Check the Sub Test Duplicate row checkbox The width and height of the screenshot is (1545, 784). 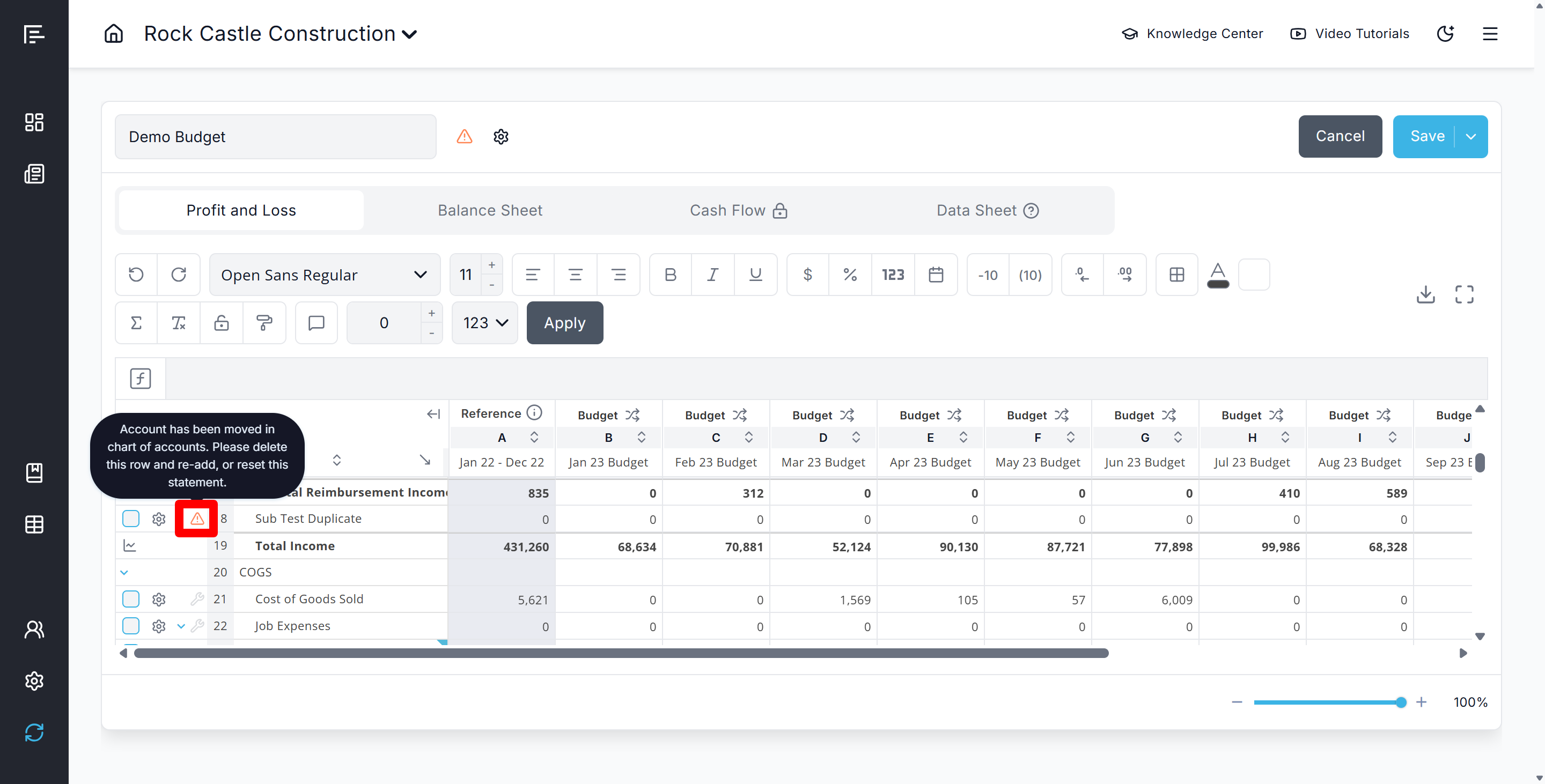(x=131, y=519)
